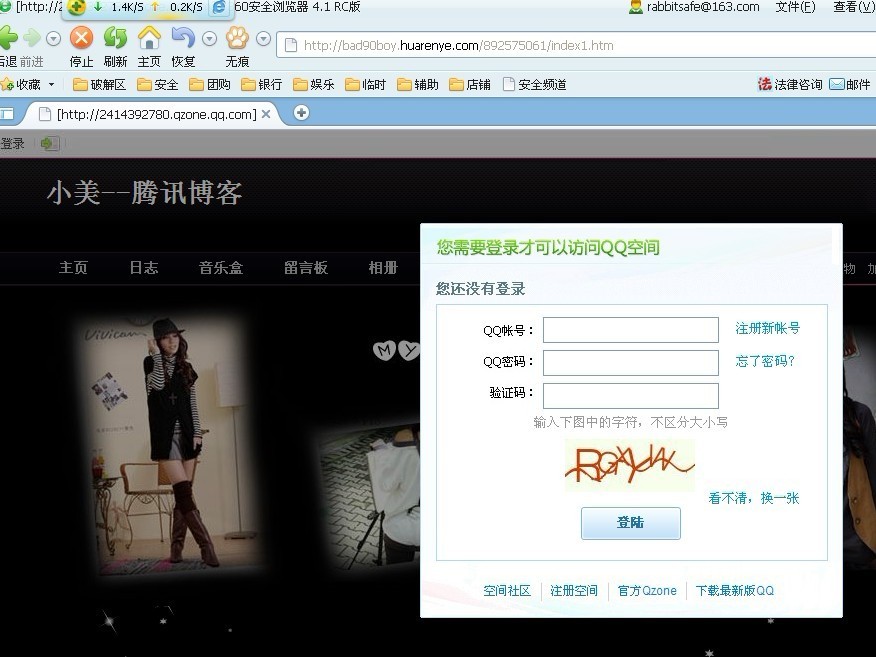876x657 pixels.
Task: Open the 辅助 bookmark folder
Action: pyautogui.click(x=417, y=84)
